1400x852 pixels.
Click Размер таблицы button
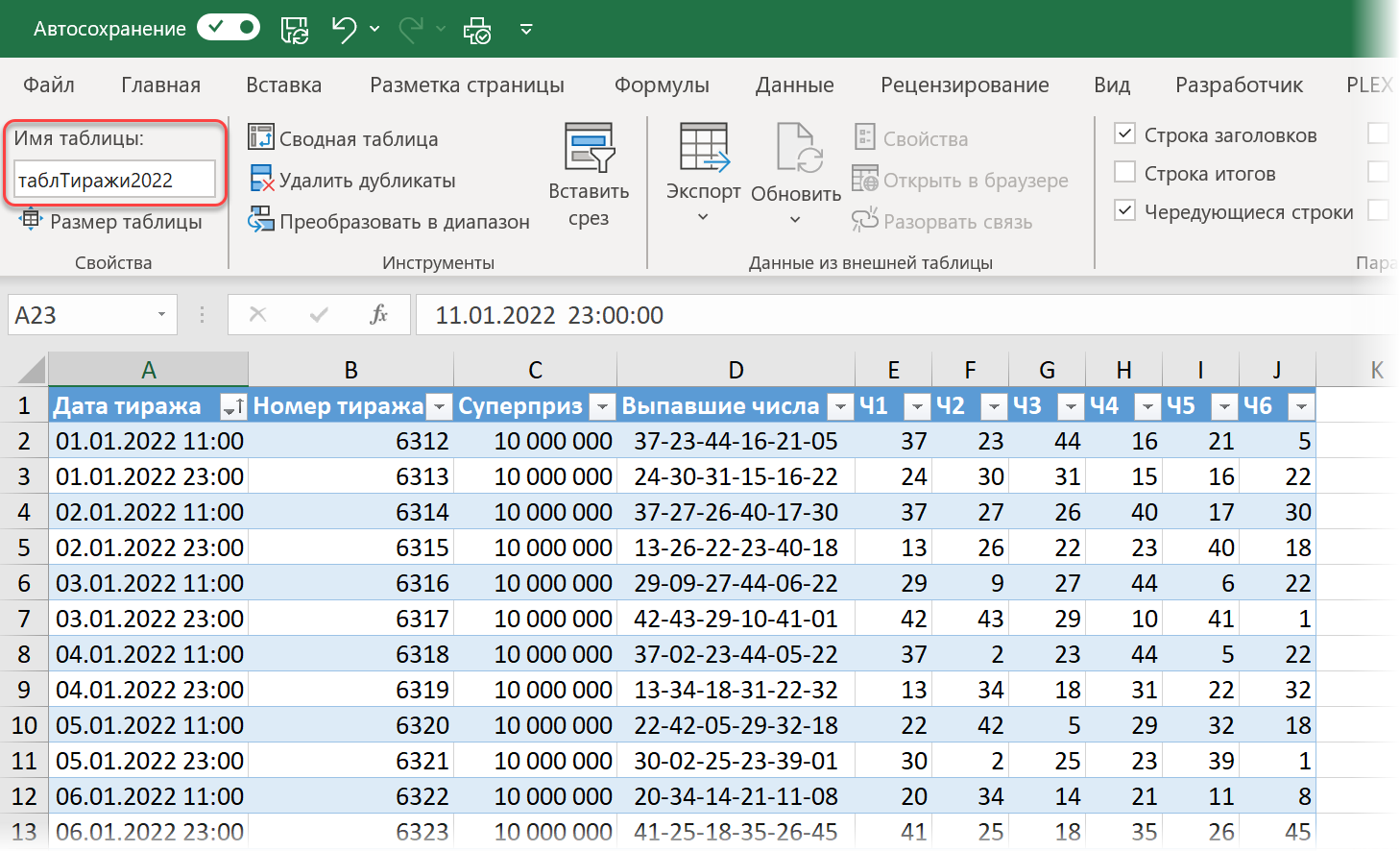tap(110, 221)
